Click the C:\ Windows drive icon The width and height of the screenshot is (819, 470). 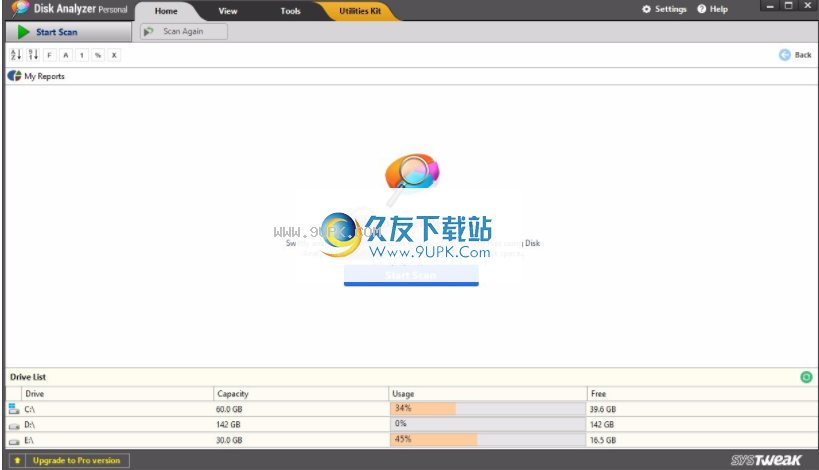click(14, 409)
